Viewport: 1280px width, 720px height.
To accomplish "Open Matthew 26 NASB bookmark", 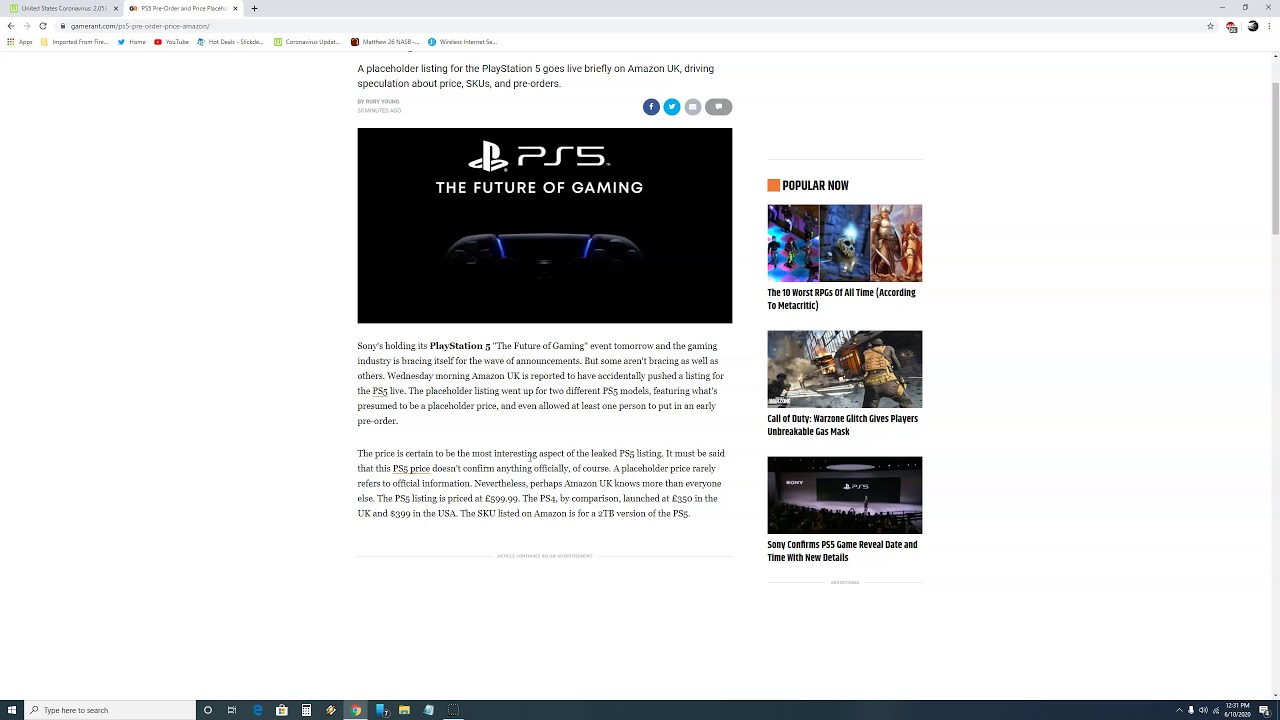I will [385, 42].
